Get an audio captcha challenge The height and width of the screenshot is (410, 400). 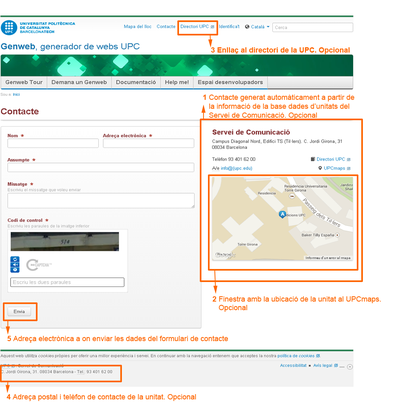click(15, 265)
